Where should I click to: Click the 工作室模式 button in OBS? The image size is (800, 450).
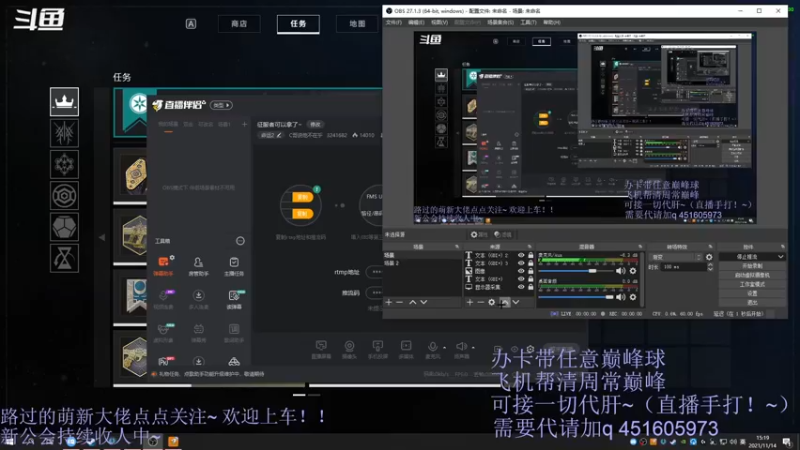pyautogui.click(x=752, y=284)
